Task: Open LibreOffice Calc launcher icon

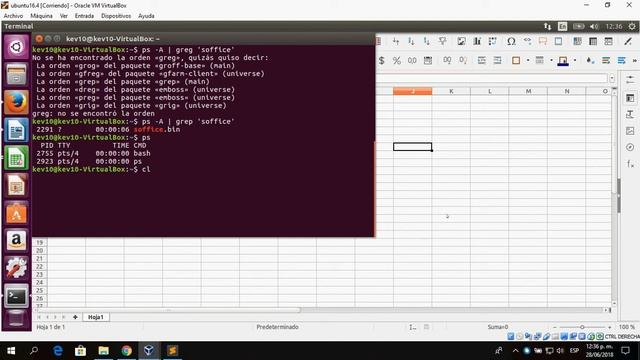Action: (x=16, y=158)
